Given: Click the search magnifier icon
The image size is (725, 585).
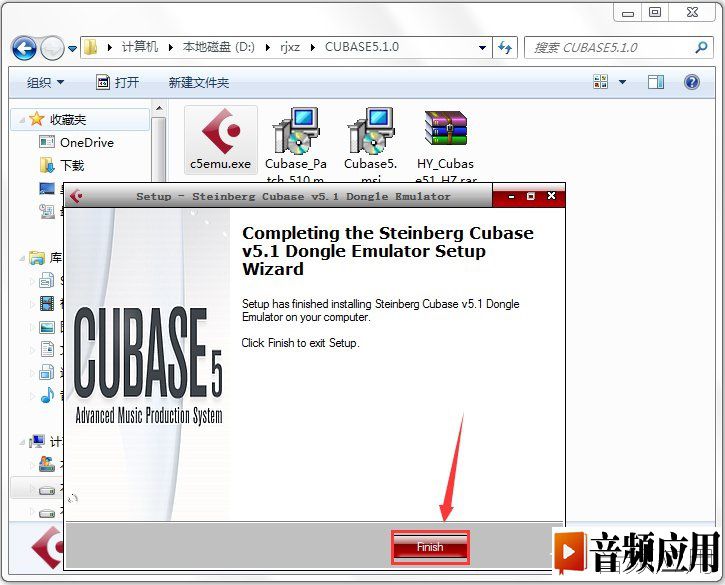Looking at the screenshot, I should pos(701,47).
